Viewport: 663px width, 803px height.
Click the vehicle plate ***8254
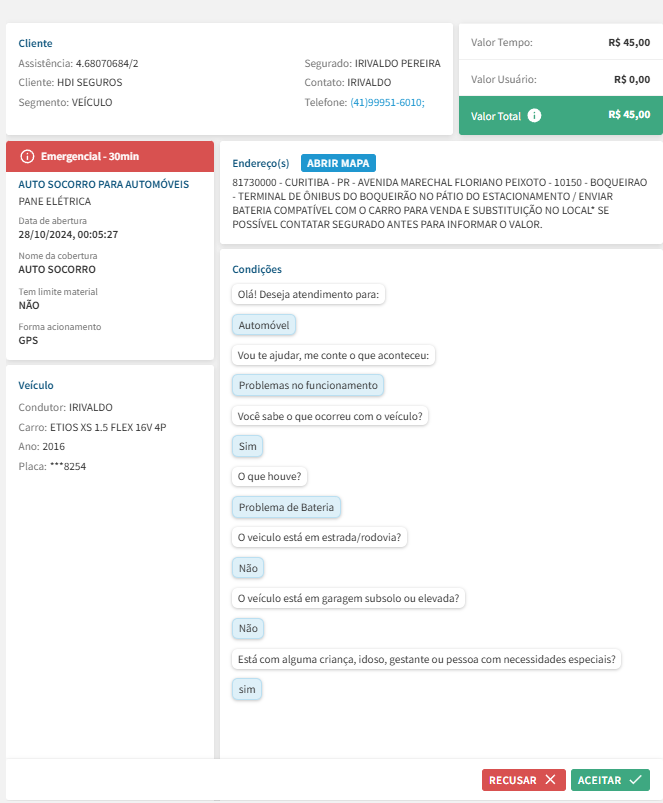point(68,466)
